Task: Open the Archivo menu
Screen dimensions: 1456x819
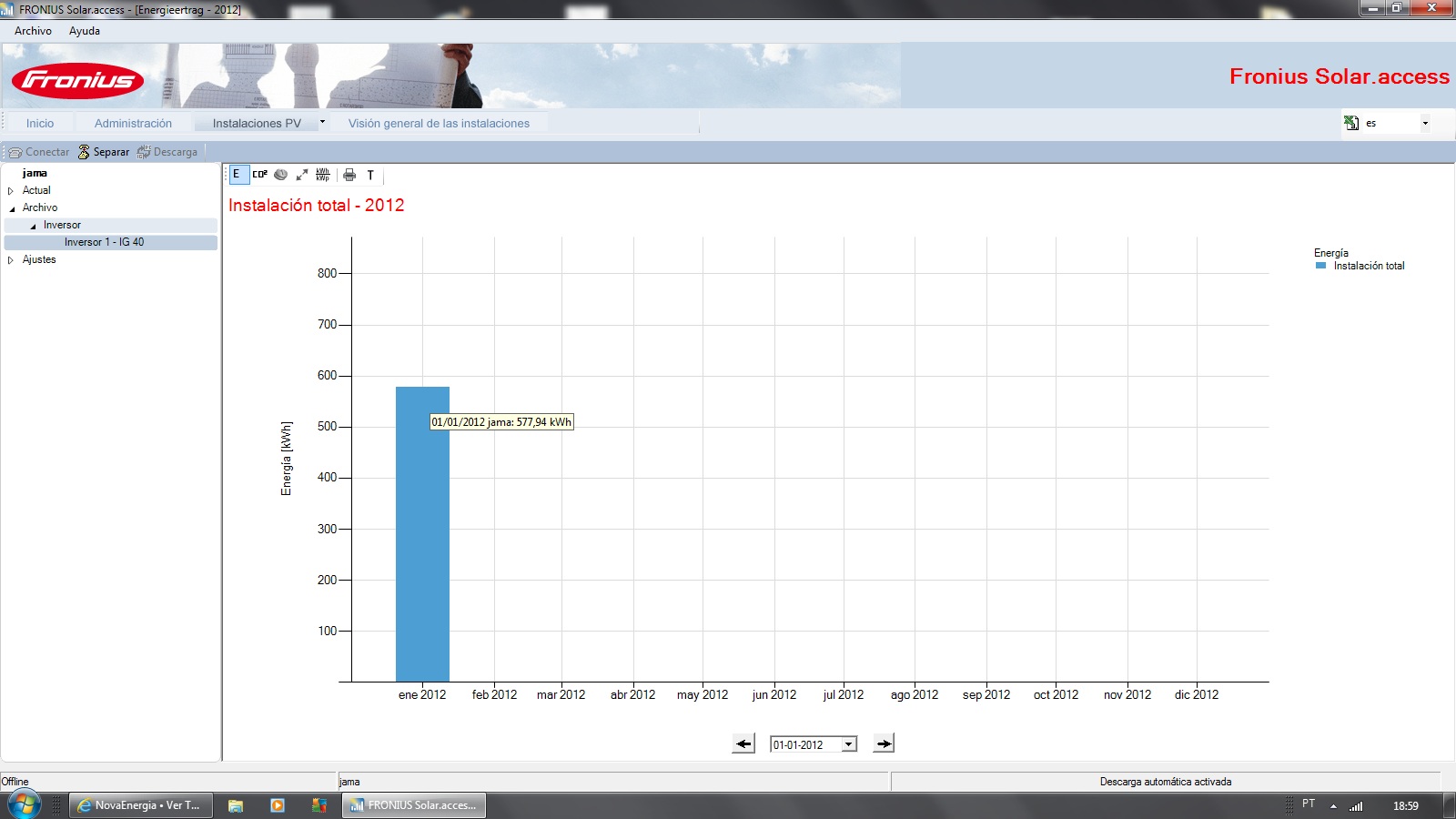Action: pos(34,31)
